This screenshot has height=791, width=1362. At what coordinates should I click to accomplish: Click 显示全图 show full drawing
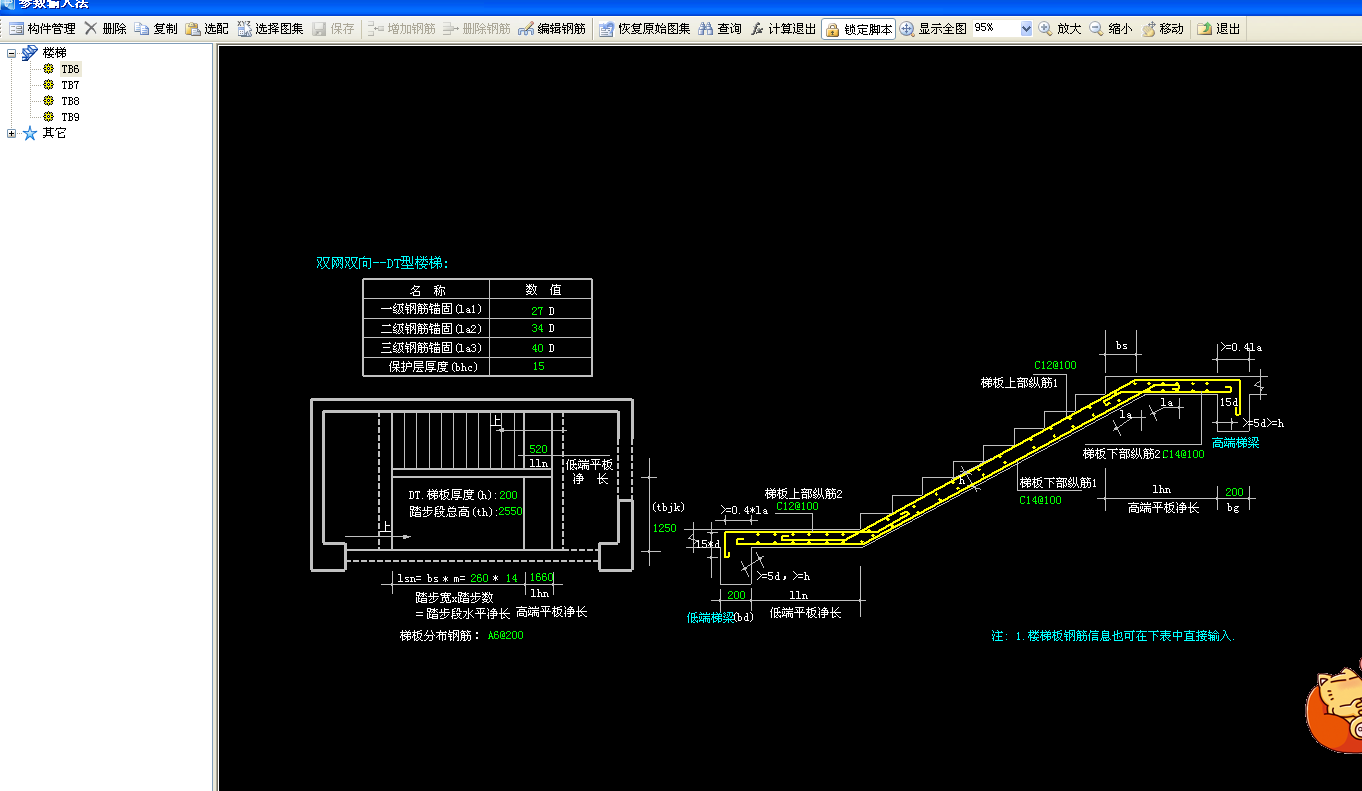pyautogui.click(x=933, y=29)
